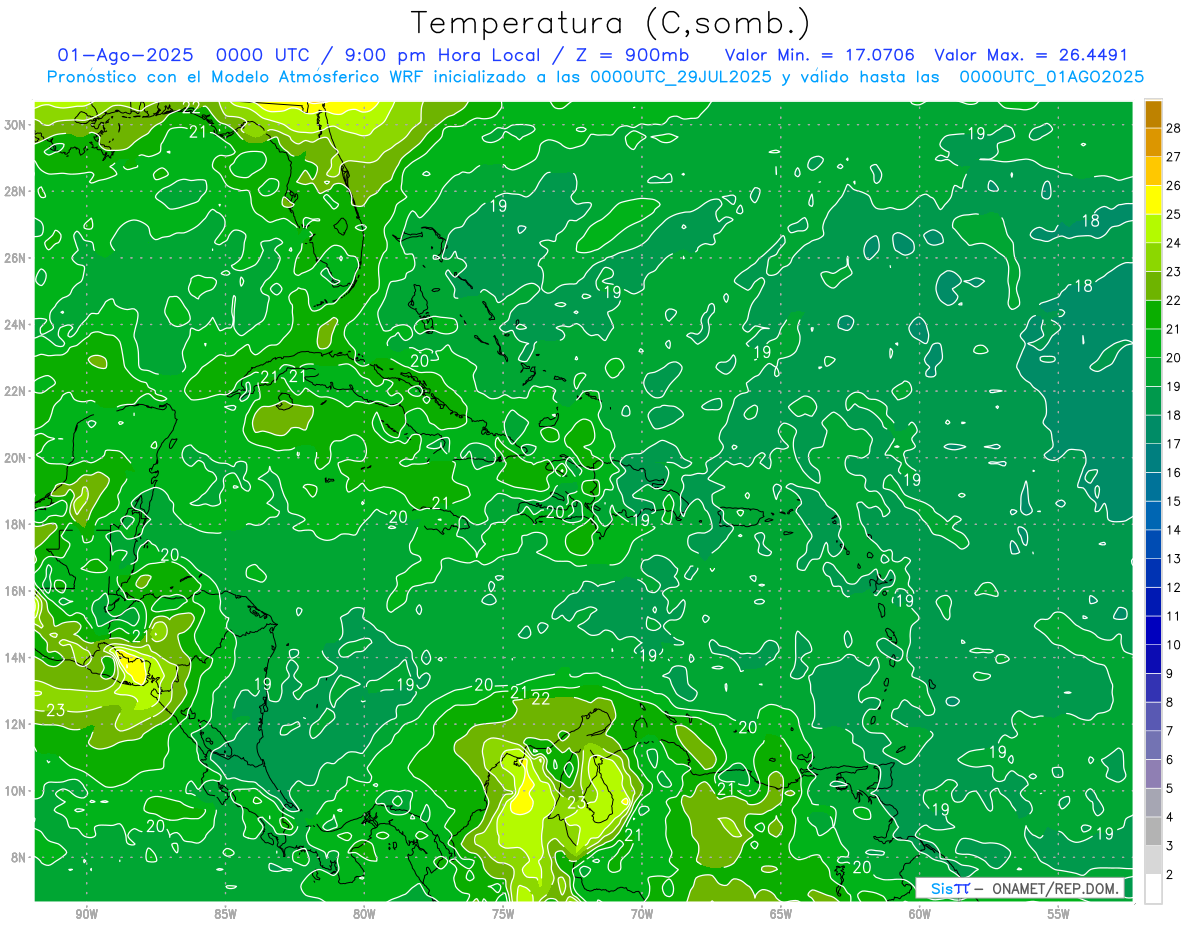
Task: Click the color bar label 24
Action: click(1174, 243)
